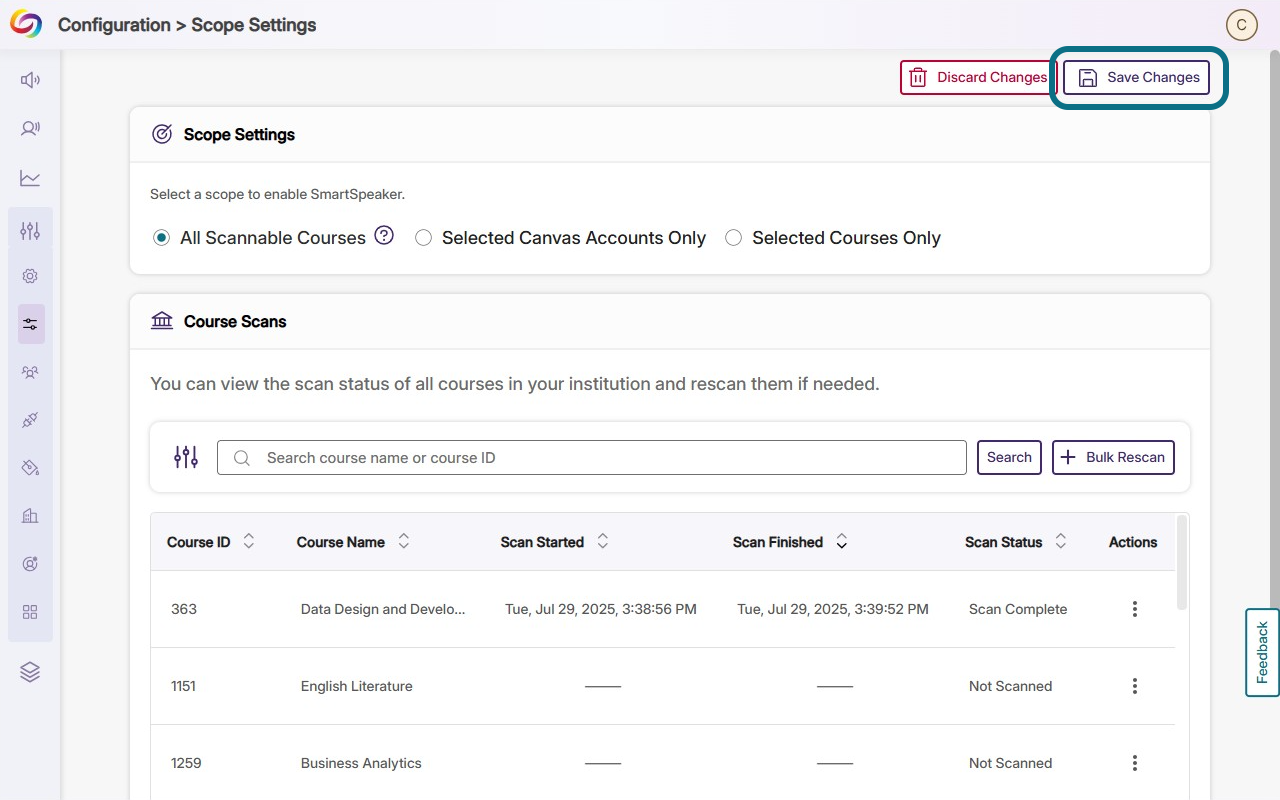Open the gear settings sidebar icon
This screenshot has height=800, width=1280.
[x=30, y=276]
